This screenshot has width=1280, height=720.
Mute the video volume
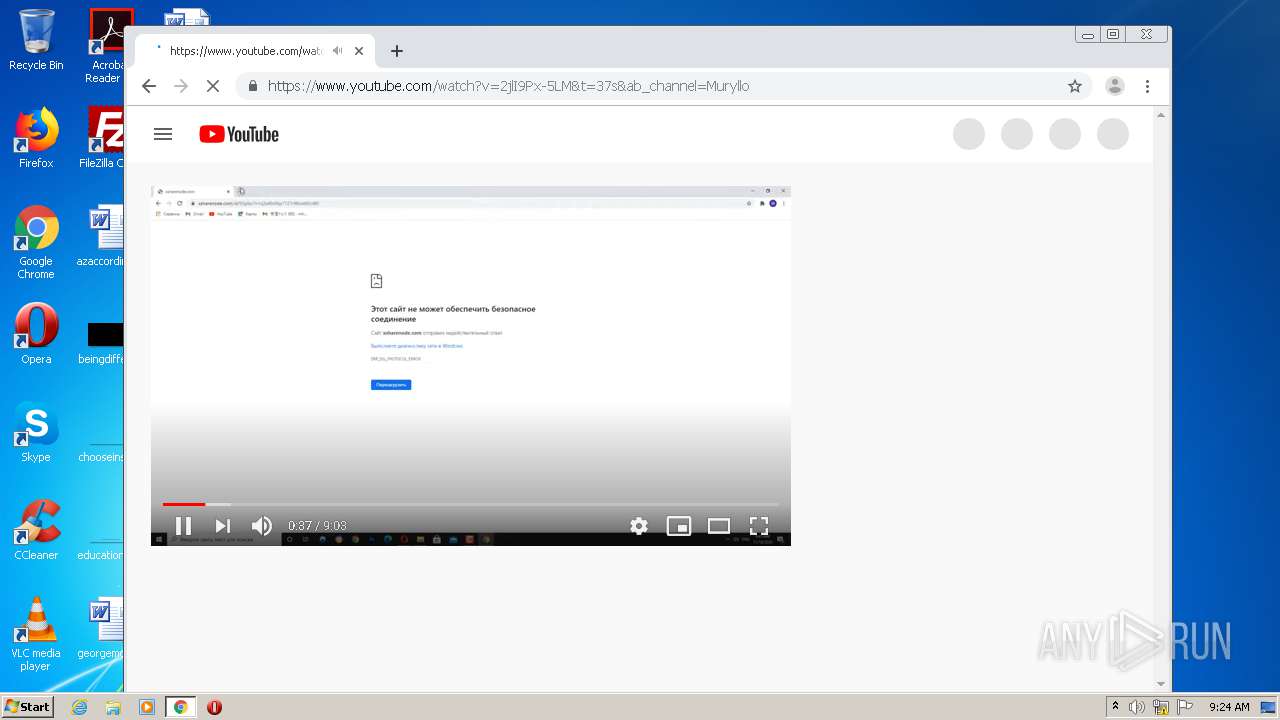tap(262, 526)
